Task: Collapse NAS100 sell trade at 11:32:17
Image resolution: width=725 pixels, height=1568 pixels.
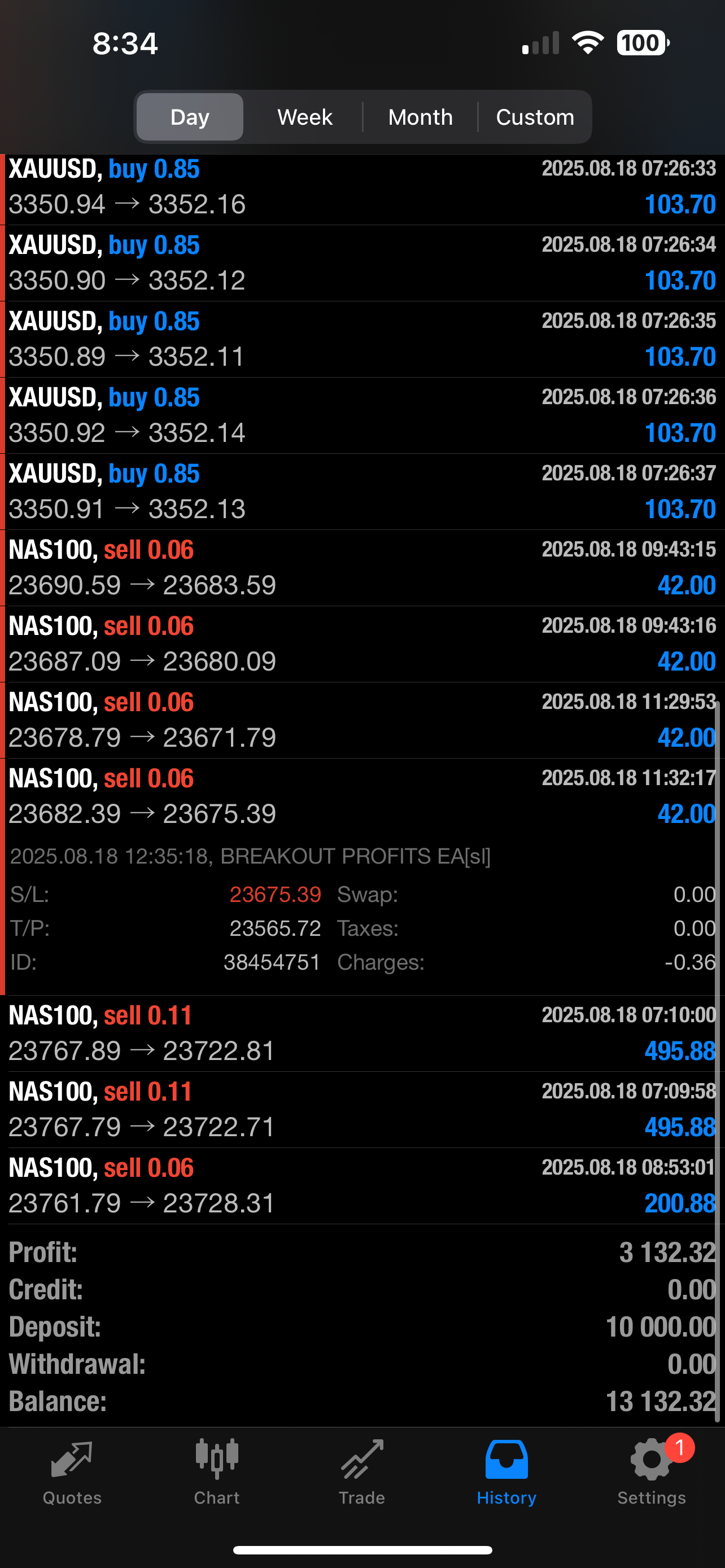Action: click(x=362, y=795)
